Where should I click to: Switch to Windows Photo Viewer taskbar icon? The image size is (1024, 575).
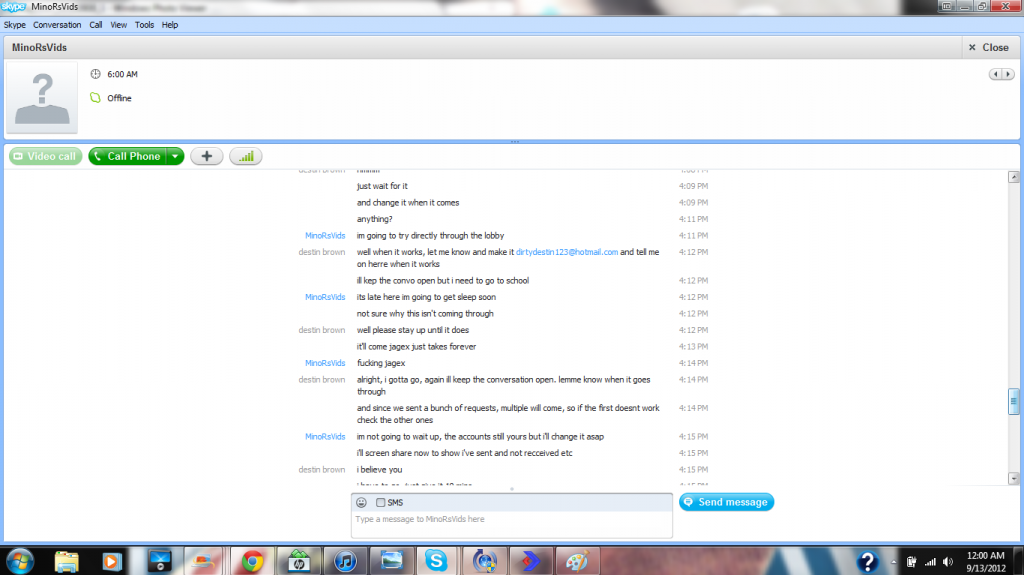(x=392, y=561)
